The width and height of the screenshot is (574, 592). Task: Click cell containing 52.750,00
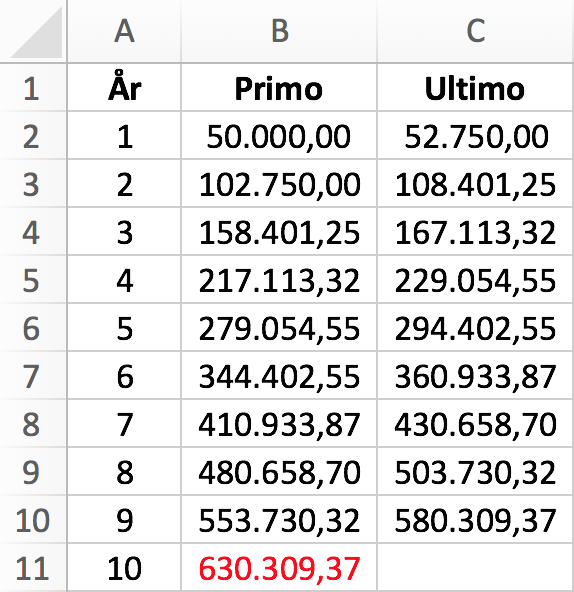475,136
